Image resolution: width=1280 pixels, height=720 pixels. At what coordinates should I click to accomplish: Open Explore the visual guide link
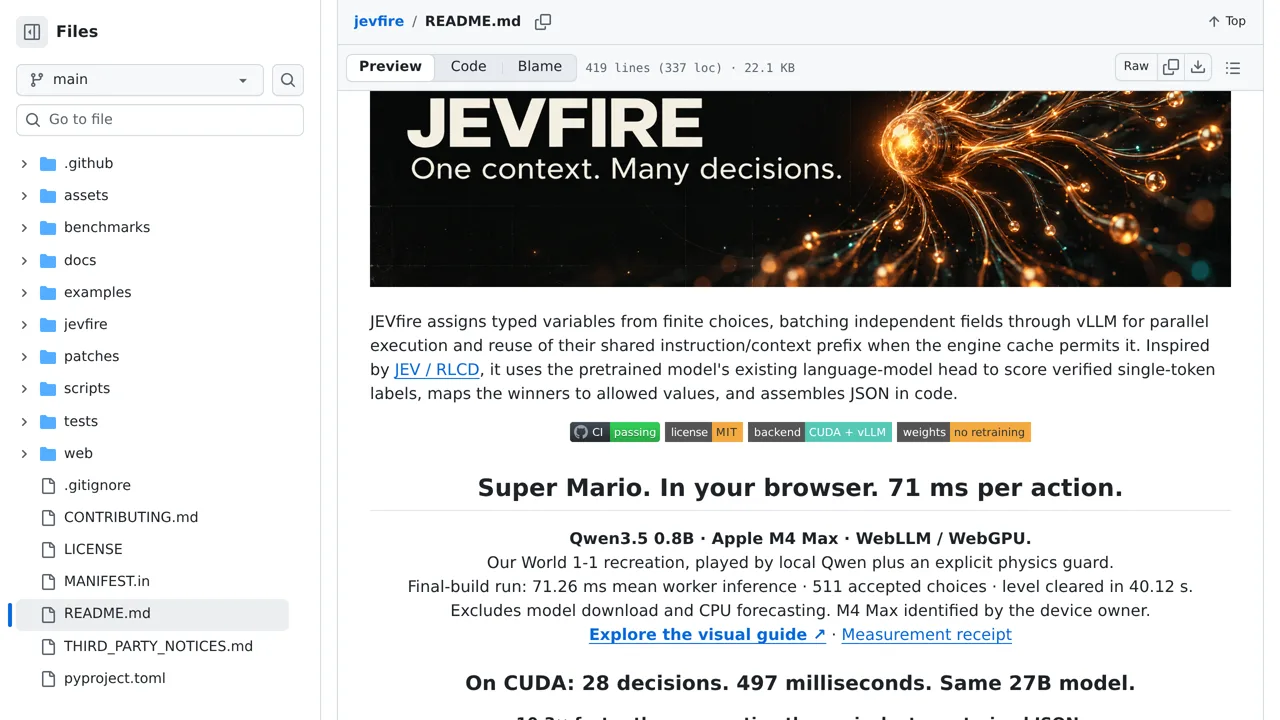coord(708,634)
